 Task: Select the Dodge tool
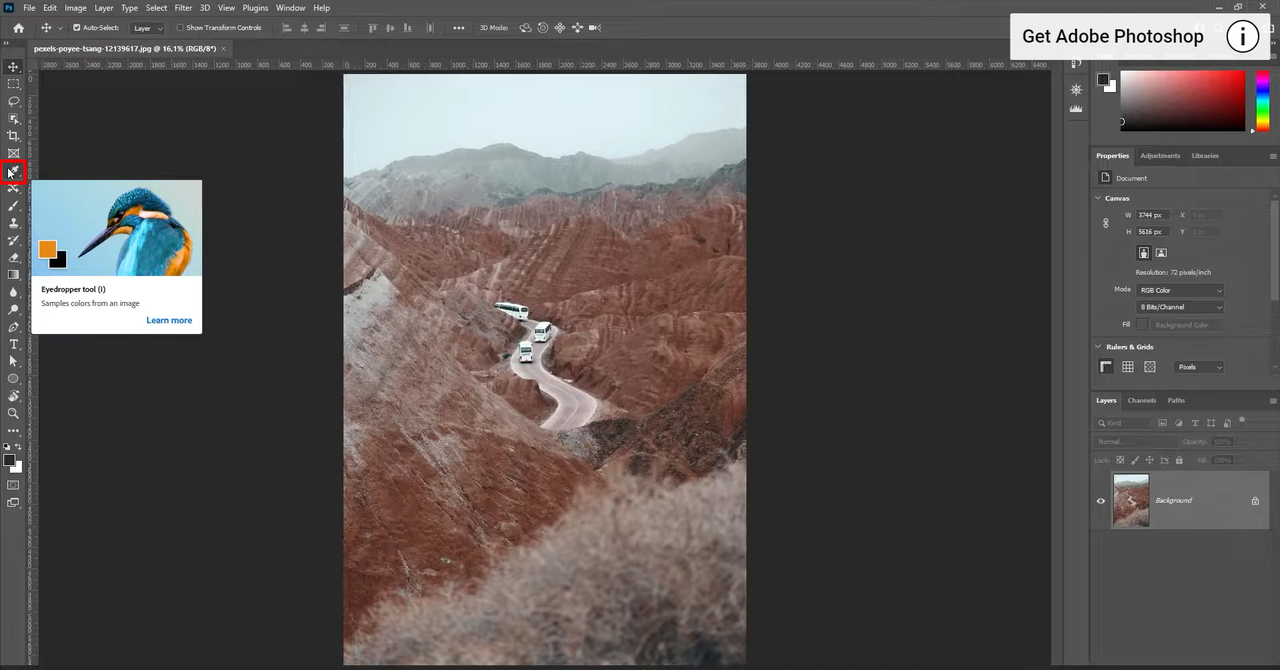(x=13, y=309)
